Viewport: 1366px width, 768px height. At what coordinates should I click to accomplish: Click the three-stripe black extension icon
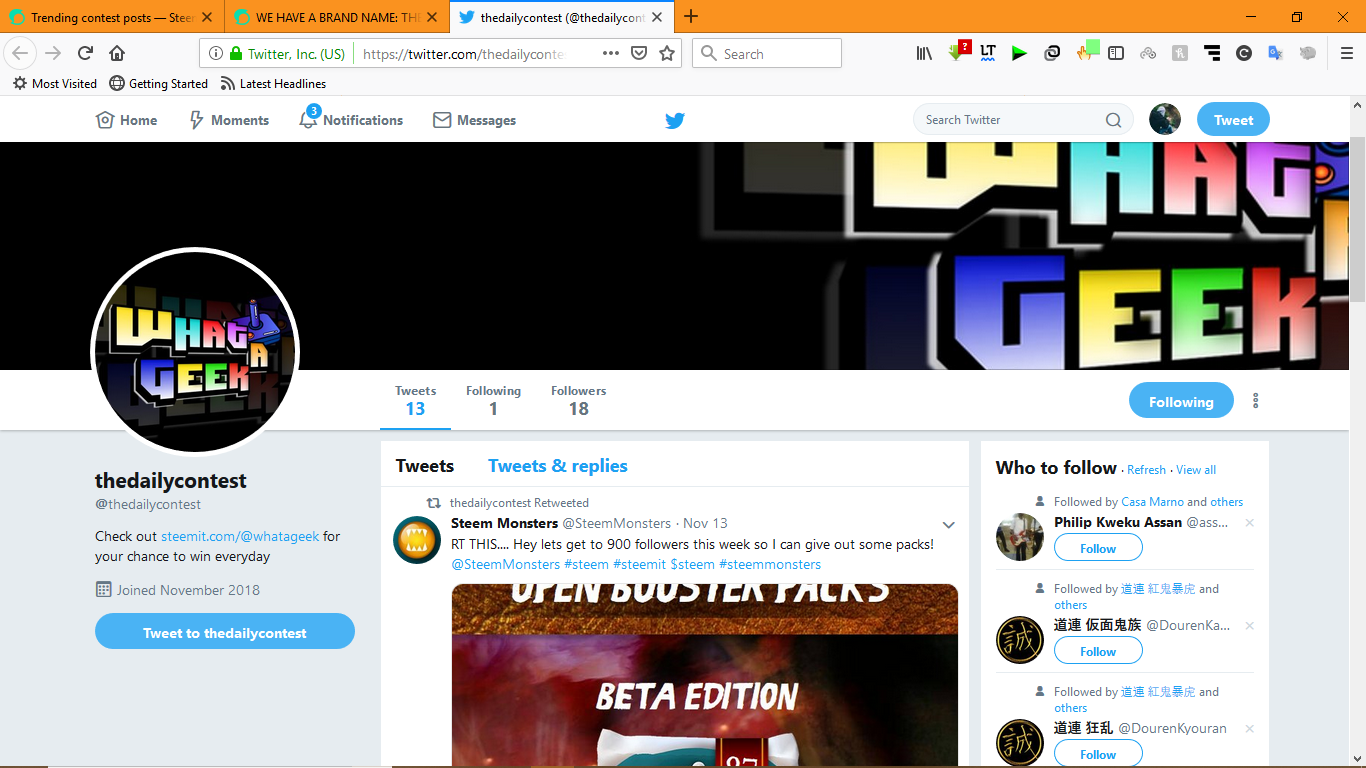(x=1212, y=54)
